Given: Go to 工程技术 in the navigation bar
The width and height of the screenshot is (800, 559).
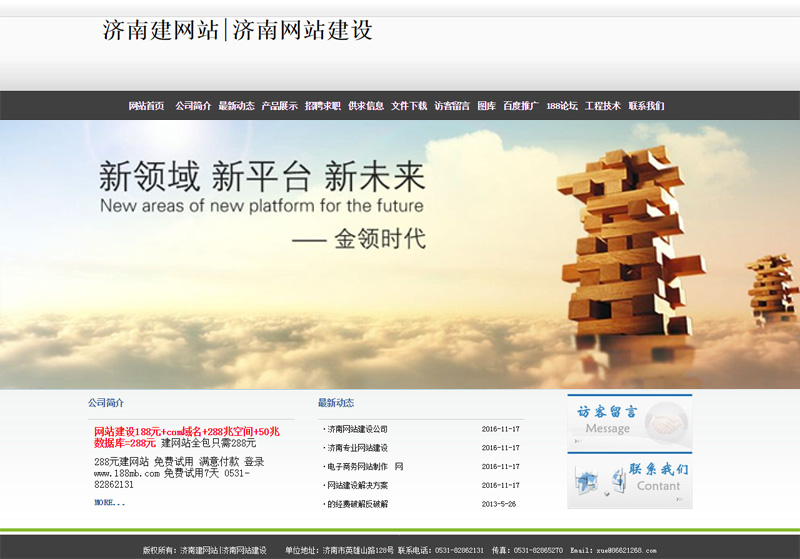Looking at the screenshot, I should pyautogui.click(x=603, y=106).
